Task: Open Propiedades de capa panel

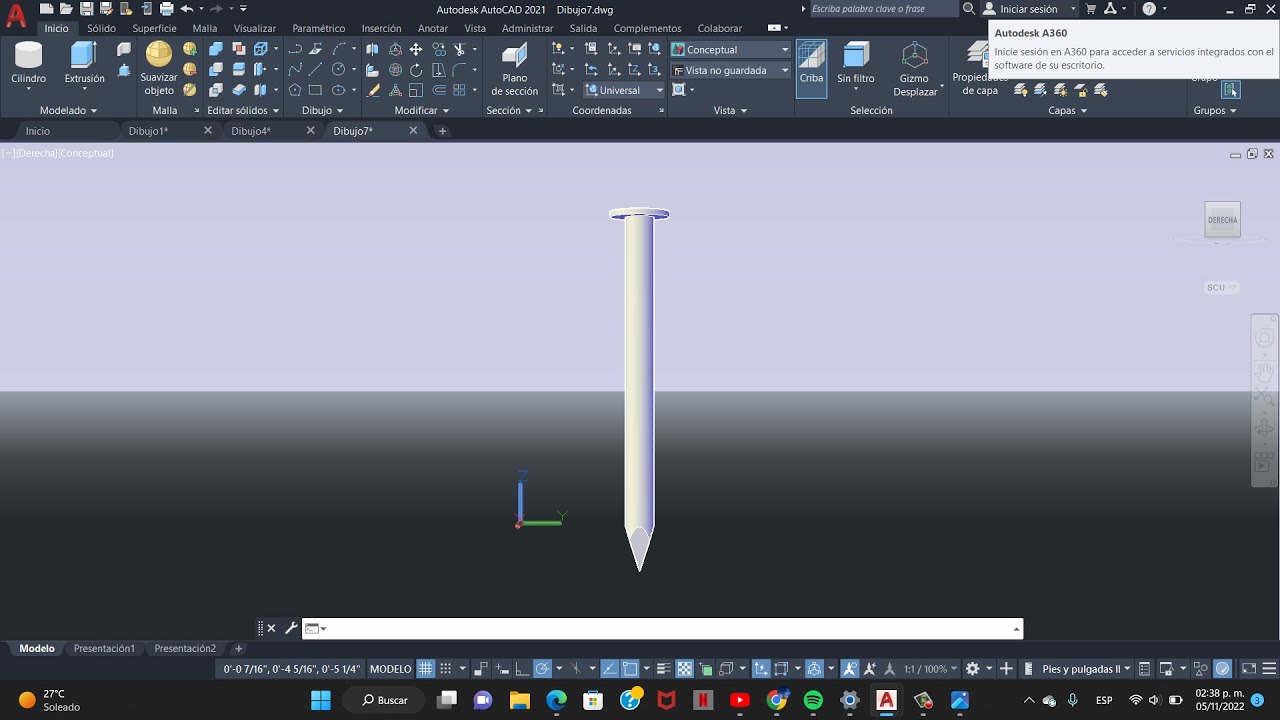Action: pyautogui.click(x=979, y=69)
